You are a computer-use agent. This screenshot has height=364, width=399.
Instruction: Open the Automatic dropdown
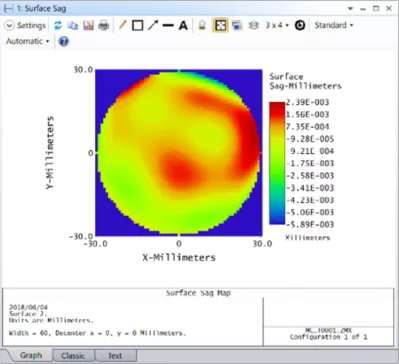pyautogui.click(x=28, y=41)
